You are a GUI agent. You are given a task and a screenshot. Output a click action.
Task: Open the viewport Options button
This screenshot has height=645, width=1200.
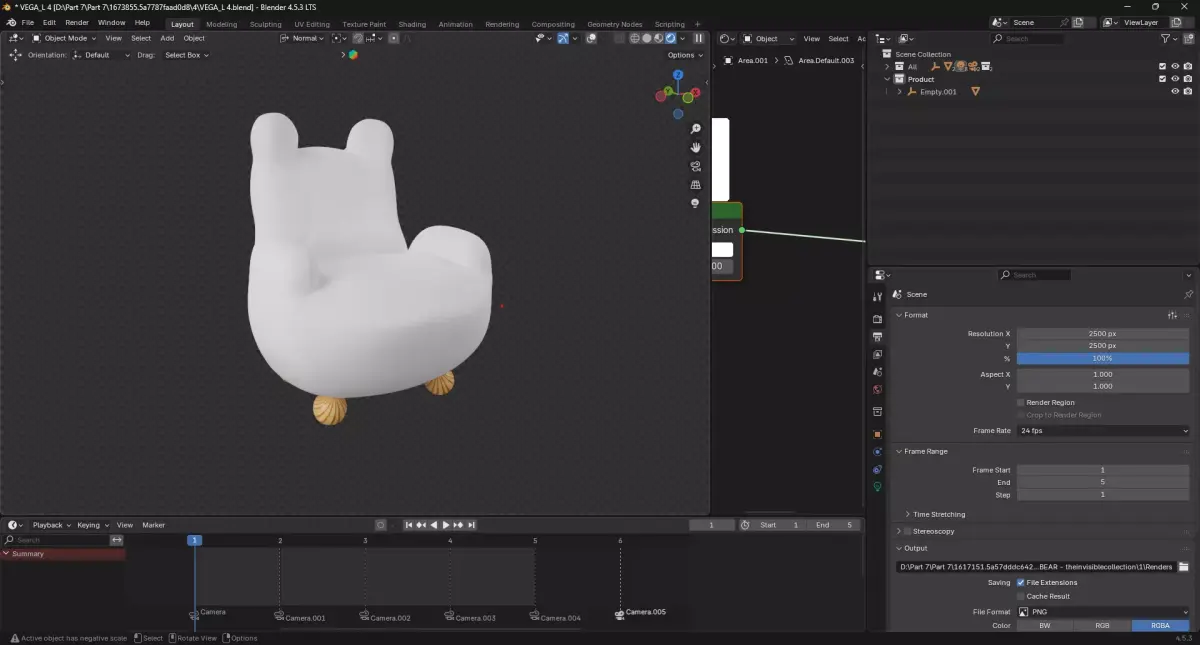click(684, 55)
